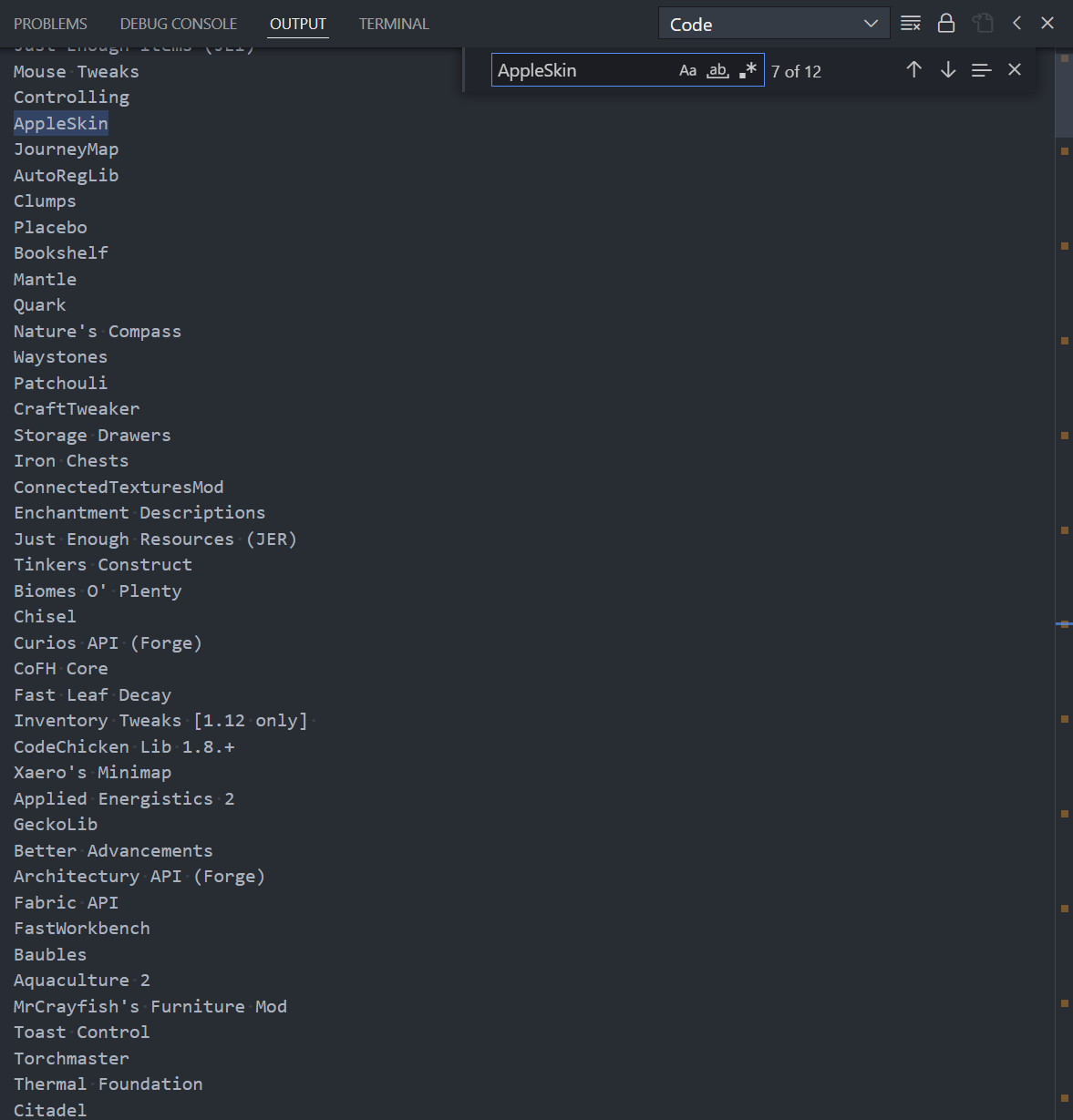Click Just Enough Resources (JER) line
The width and height of the screenshot is (1073, 1120).
pos(155,539)
